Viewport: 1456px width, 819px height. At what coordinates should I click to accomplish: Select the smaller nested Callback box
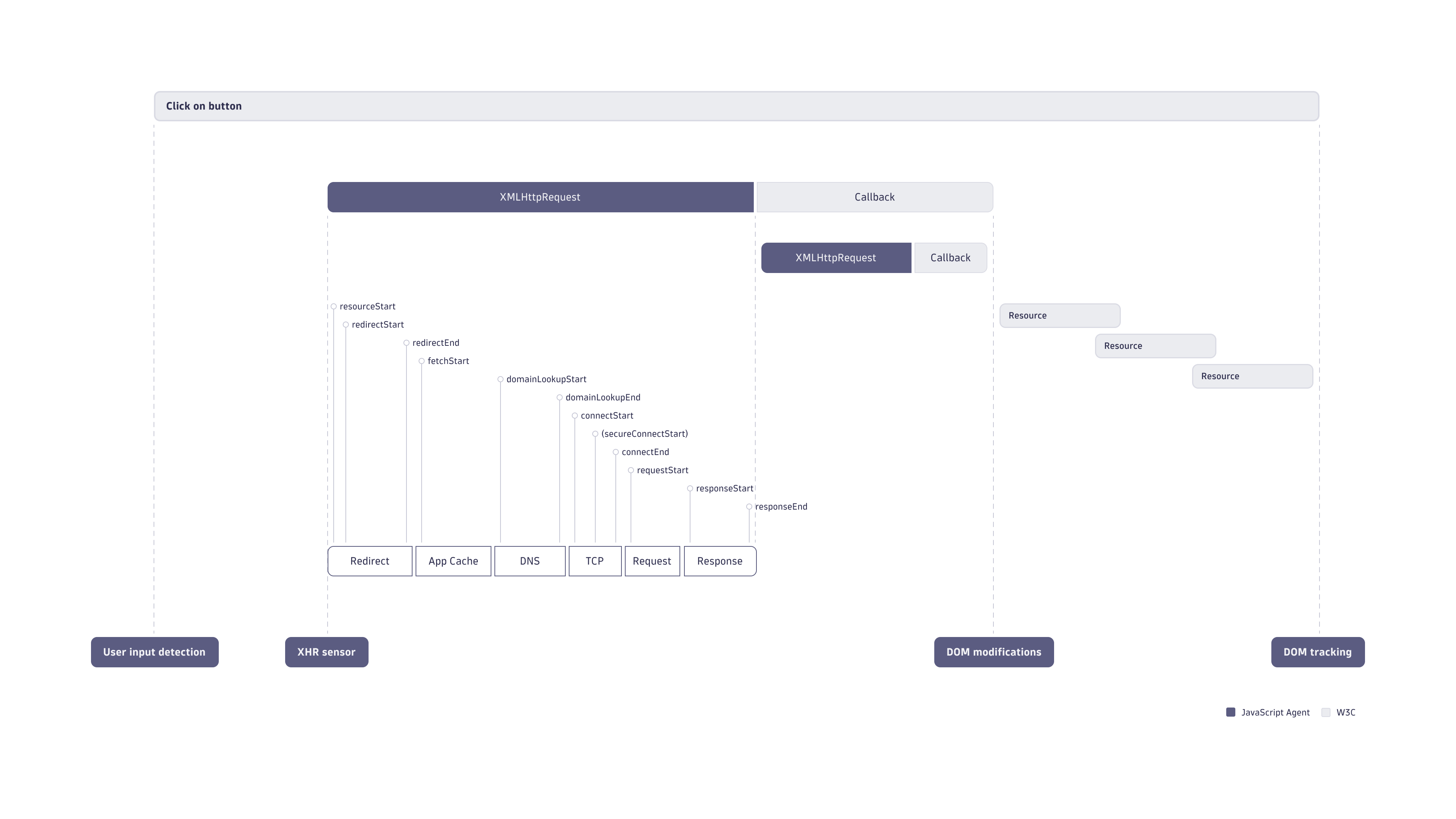950,258
